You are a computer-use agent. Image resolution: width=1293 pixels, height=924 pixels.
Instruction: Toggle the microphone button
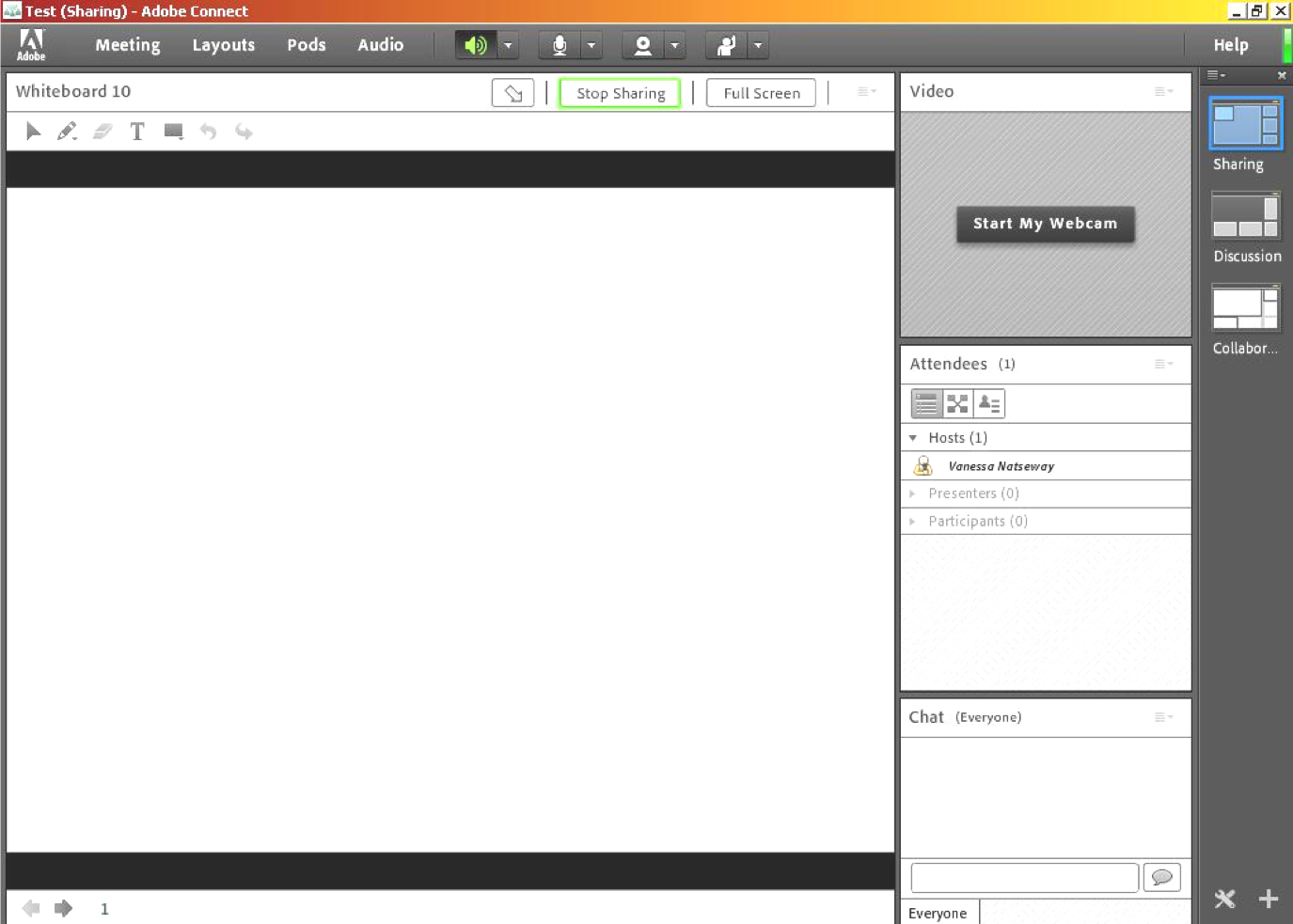[560, 45]
